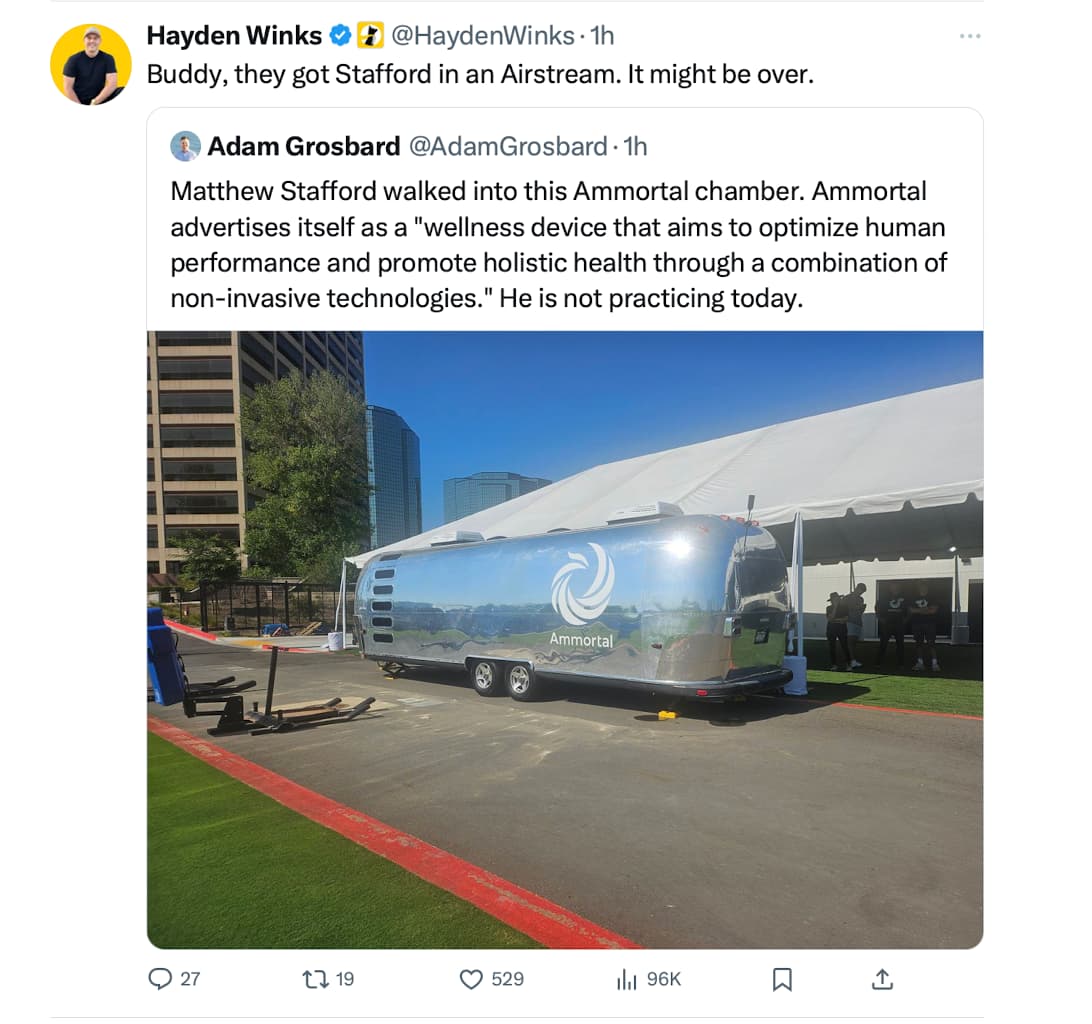Click the @HaydenWinks handle
Image resolution: width=1092 pixels, height=1024 pixels.
click(x=483, y=35)
